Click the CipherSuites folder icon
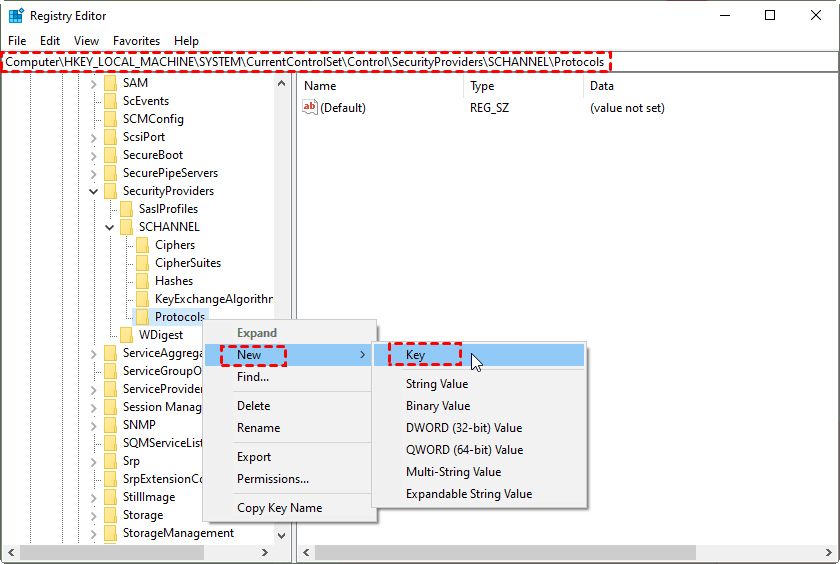 point(142,263)
